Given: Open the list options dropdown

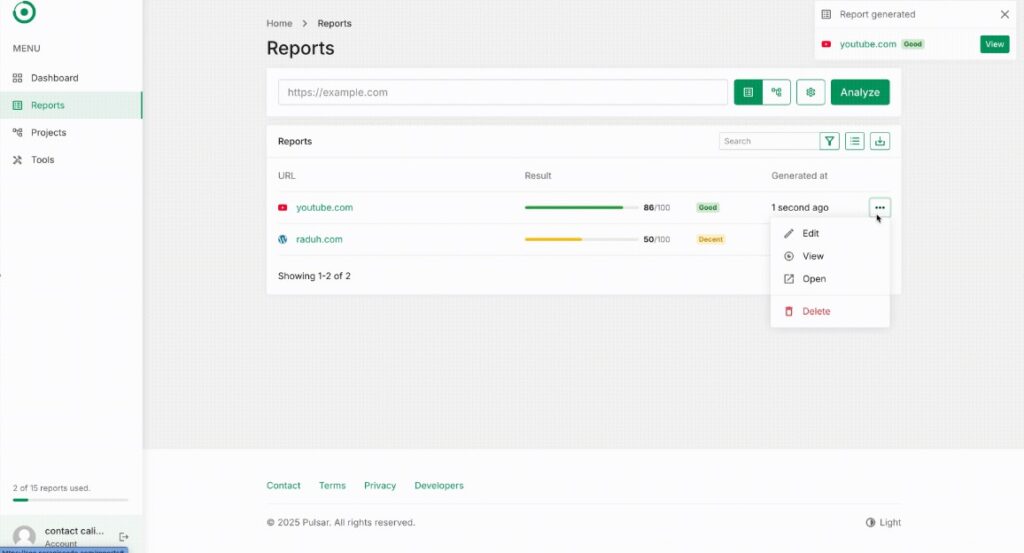Looking at the screenshot, I should click(855, 141).
